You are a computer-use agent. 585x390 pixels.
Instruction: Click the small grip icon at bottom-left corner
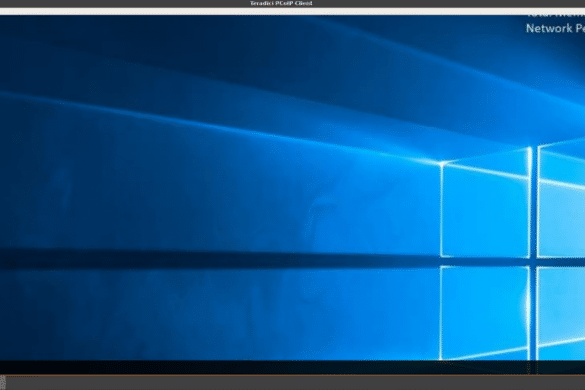point(3,383)
